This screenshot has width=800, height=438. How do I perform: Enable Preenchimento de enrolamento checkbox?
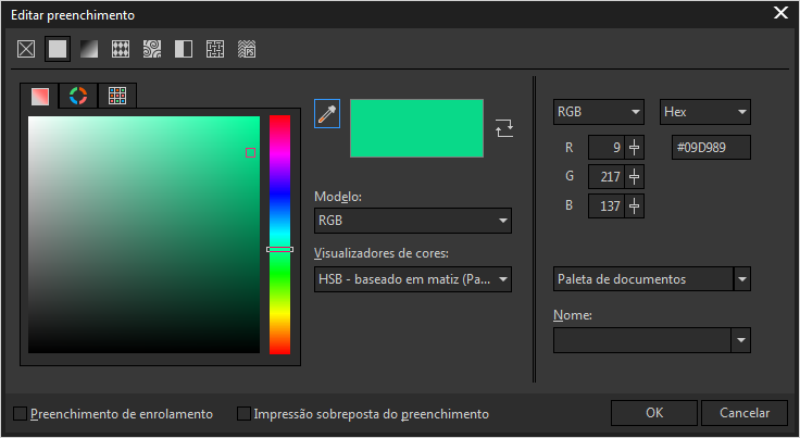click(20, 413)
